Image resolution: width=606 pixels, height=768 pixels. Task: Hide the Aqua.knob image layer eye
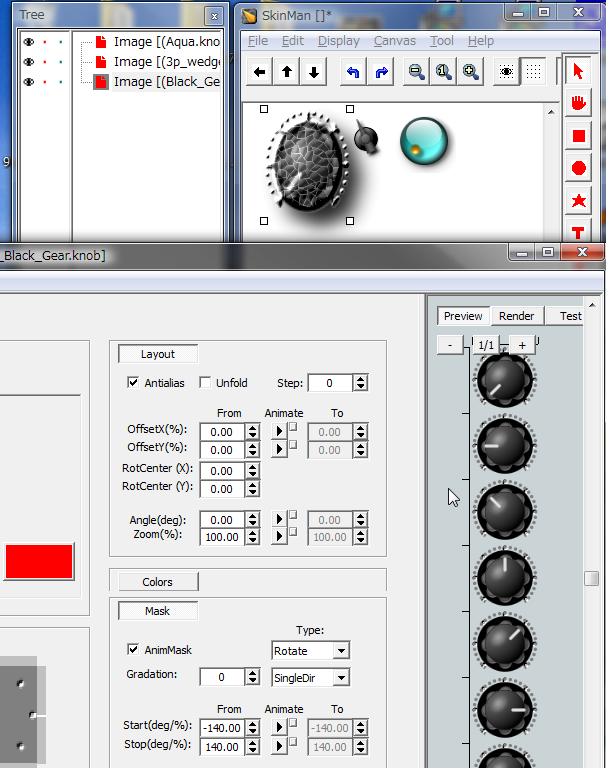[29, 42]
